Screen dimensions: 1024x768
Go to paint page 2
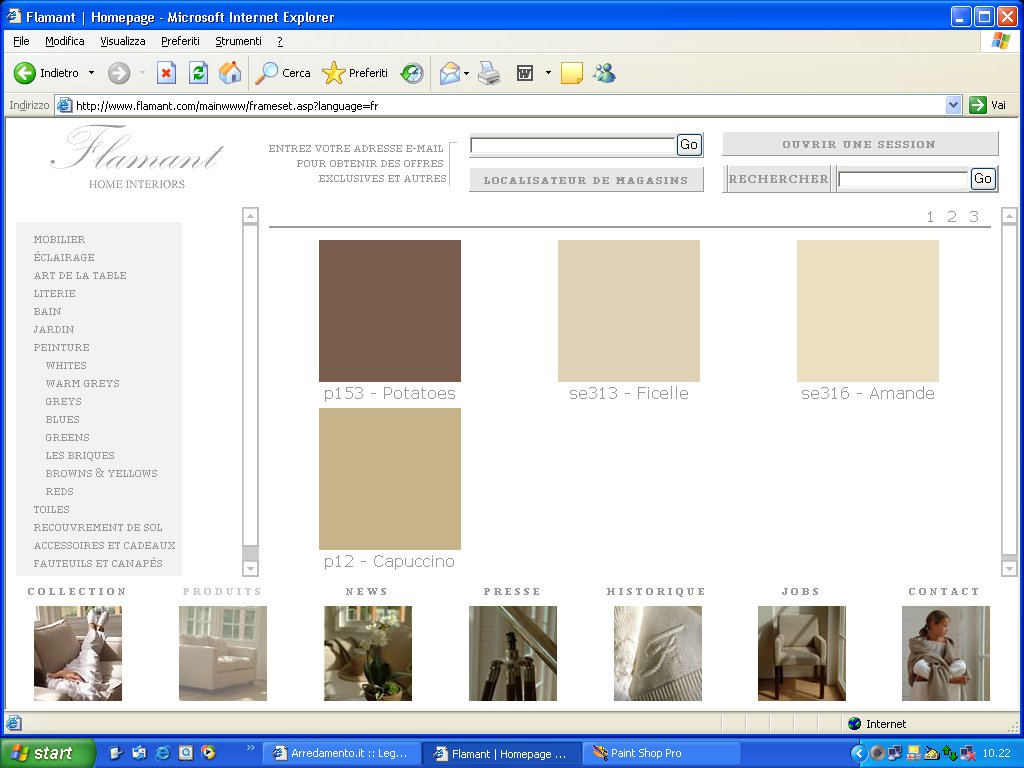coord(952,217)
